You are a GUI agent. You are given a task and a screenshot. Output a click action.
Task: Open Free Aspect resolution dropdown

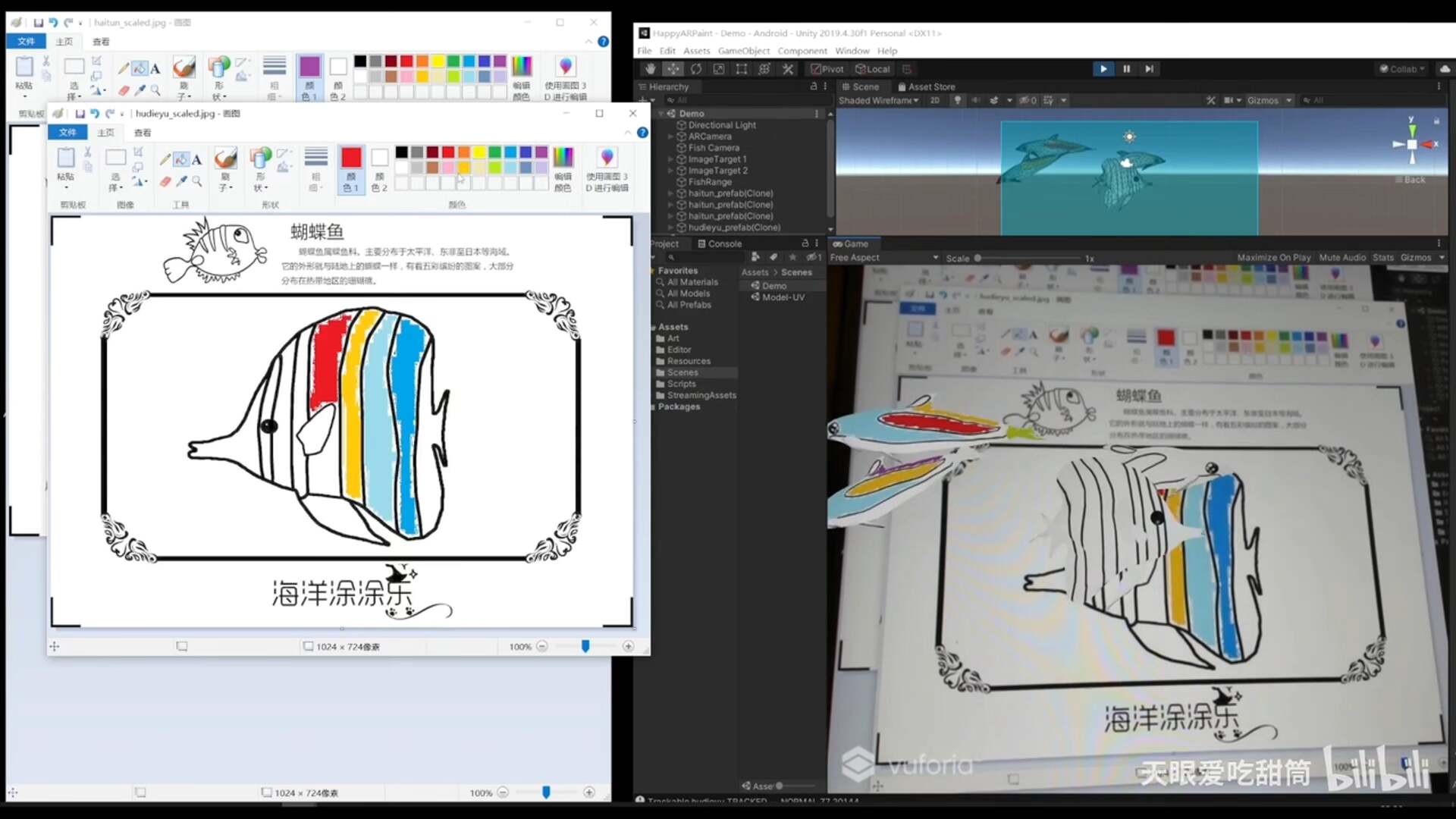coord(883,258)
